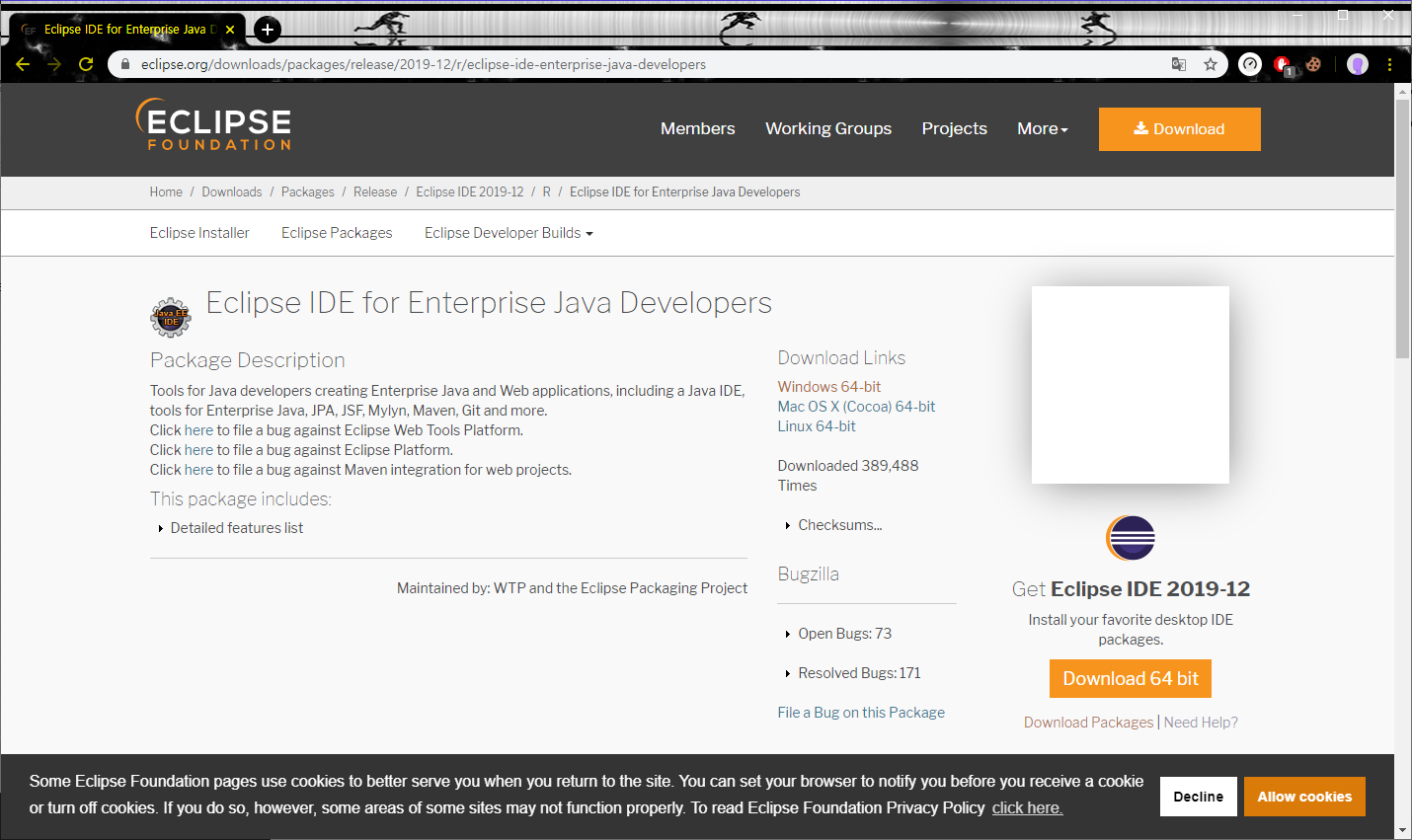Open the Chrome three-dot menu
This screenshot has height=840, width=1412.
(1389, 64)
